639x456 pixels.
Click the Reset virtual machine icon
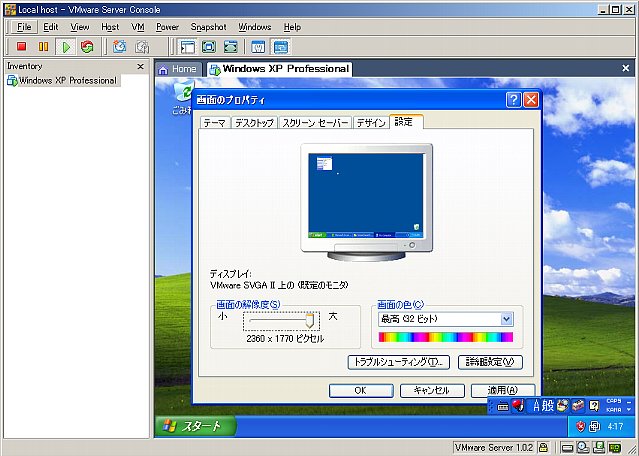tap(87, 46)
